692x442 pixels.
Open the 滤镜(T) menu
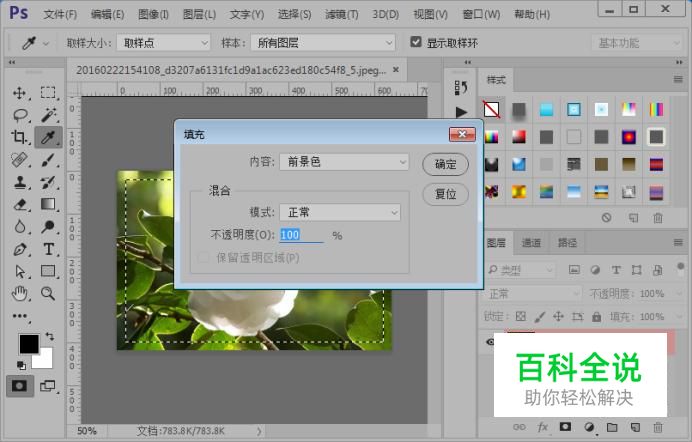342,14
